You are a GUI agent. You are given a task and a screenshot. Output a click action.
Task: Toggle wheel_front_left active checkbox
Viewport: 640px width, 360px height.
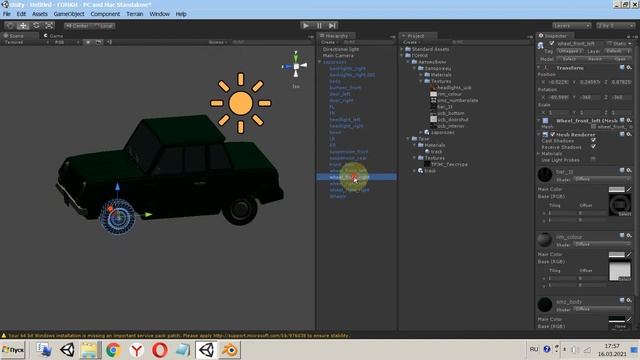coord(551,43)
